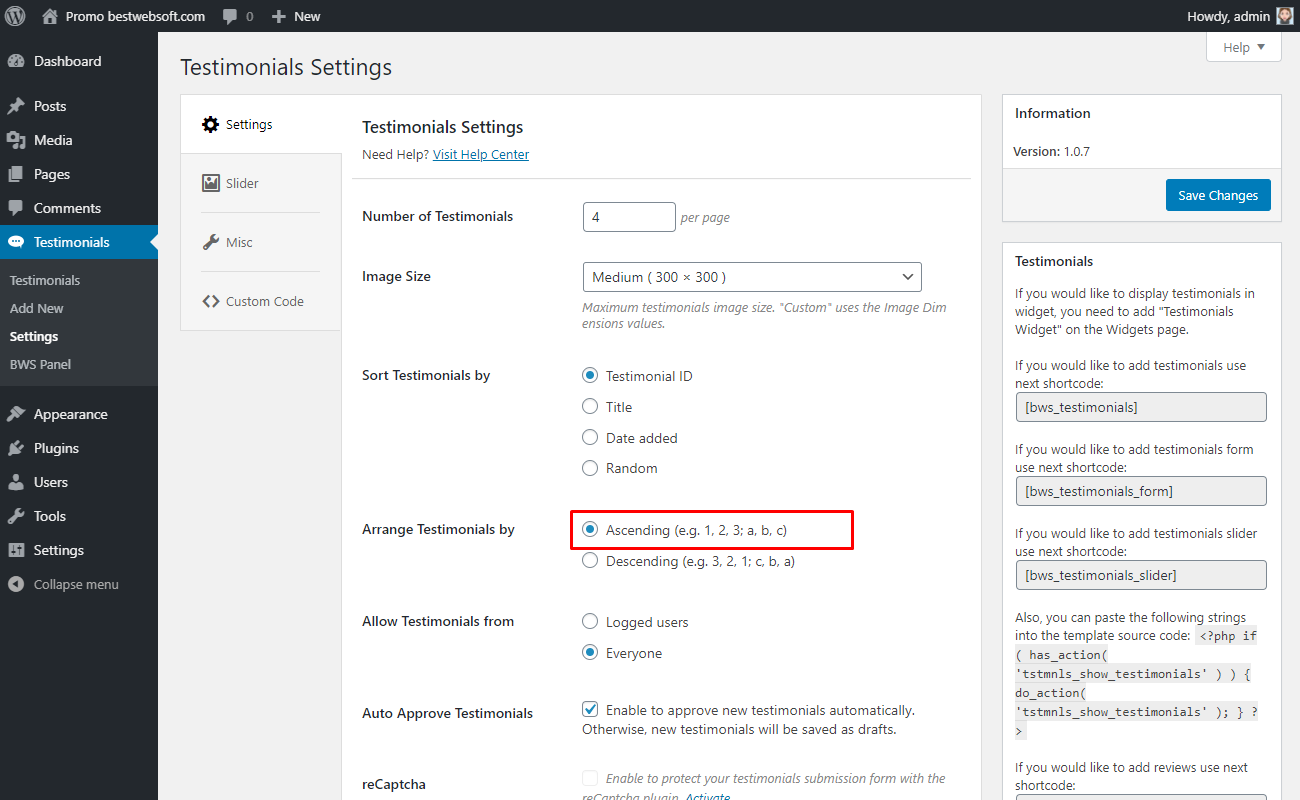Open Plugins menu item

coord(78,448)
